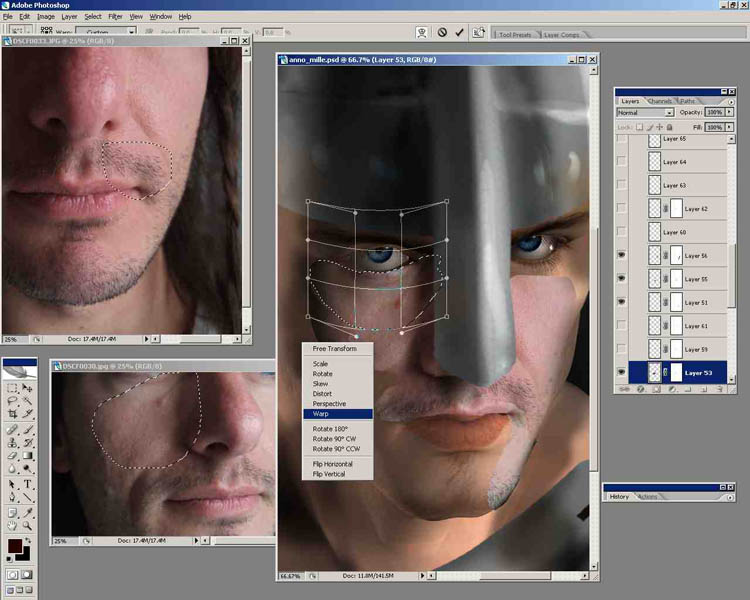
Task: Choose Warp from the transform context menu
Action: [338, 413]
